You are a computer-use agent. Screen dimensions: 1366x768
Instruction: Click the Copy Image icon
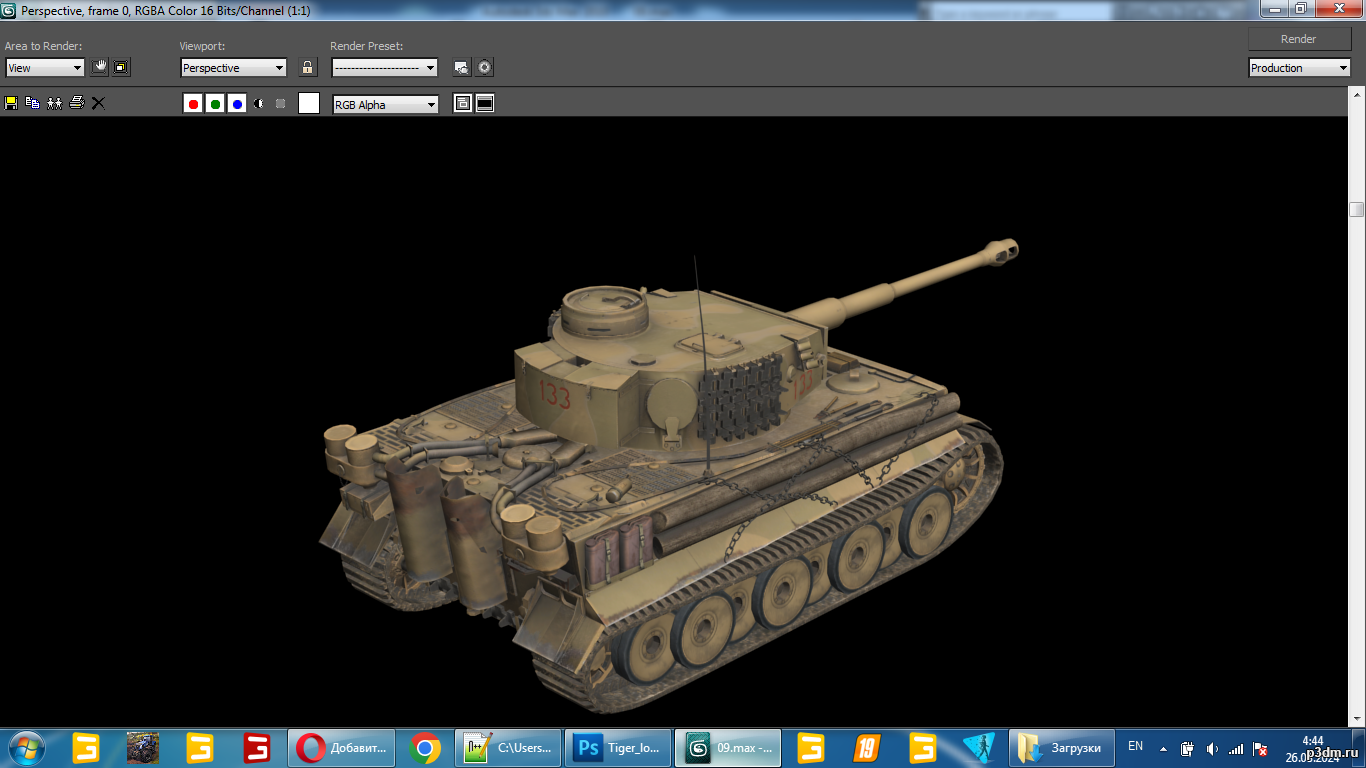pyautogui.click(x=33, y=103)
